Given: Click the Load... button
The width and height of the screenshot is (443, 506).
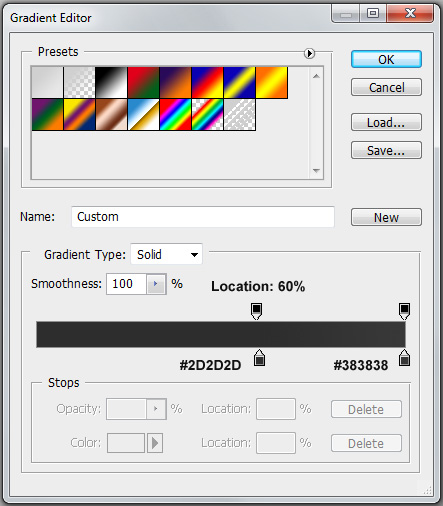Looking at the screenshot, I should 386,122.
